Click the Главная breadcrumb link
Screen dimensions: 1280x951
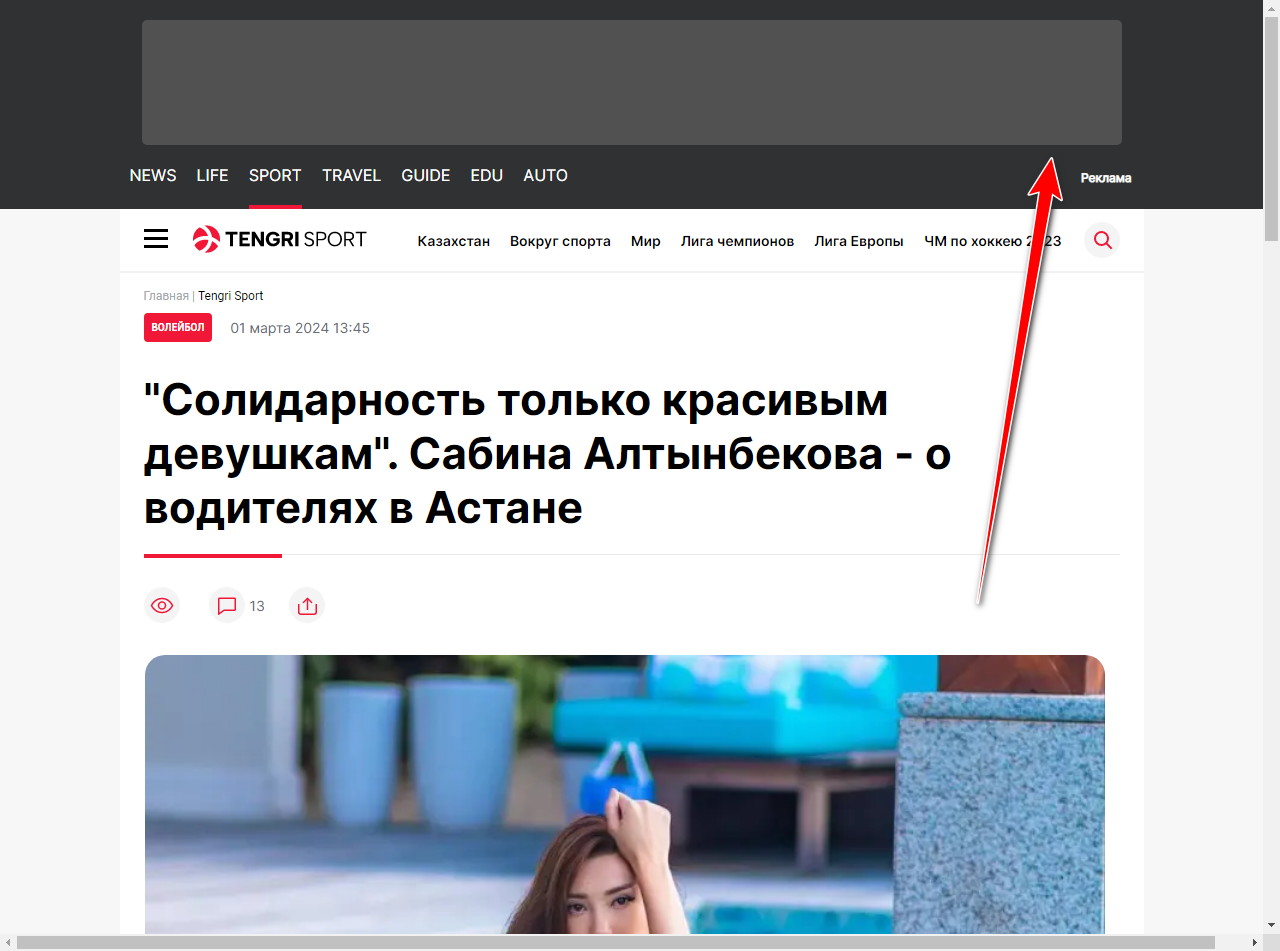tap(166, 296)
